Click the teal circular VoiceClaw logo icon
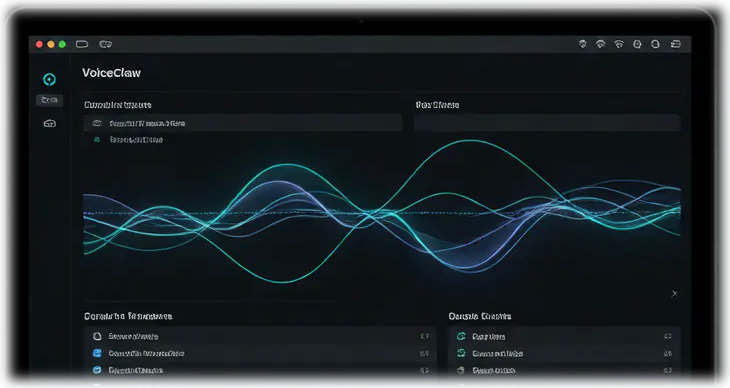 coord(50,80)
